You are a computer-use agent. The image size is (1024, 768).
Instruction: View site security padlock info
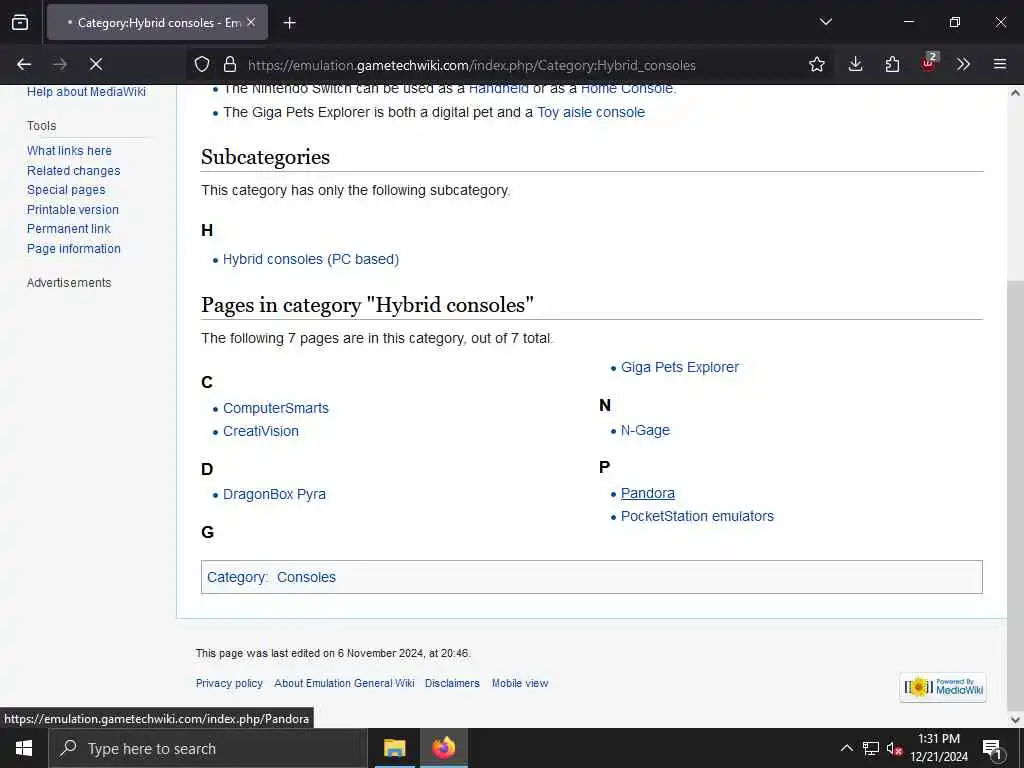pyautogui.click(x=229, y=64)
